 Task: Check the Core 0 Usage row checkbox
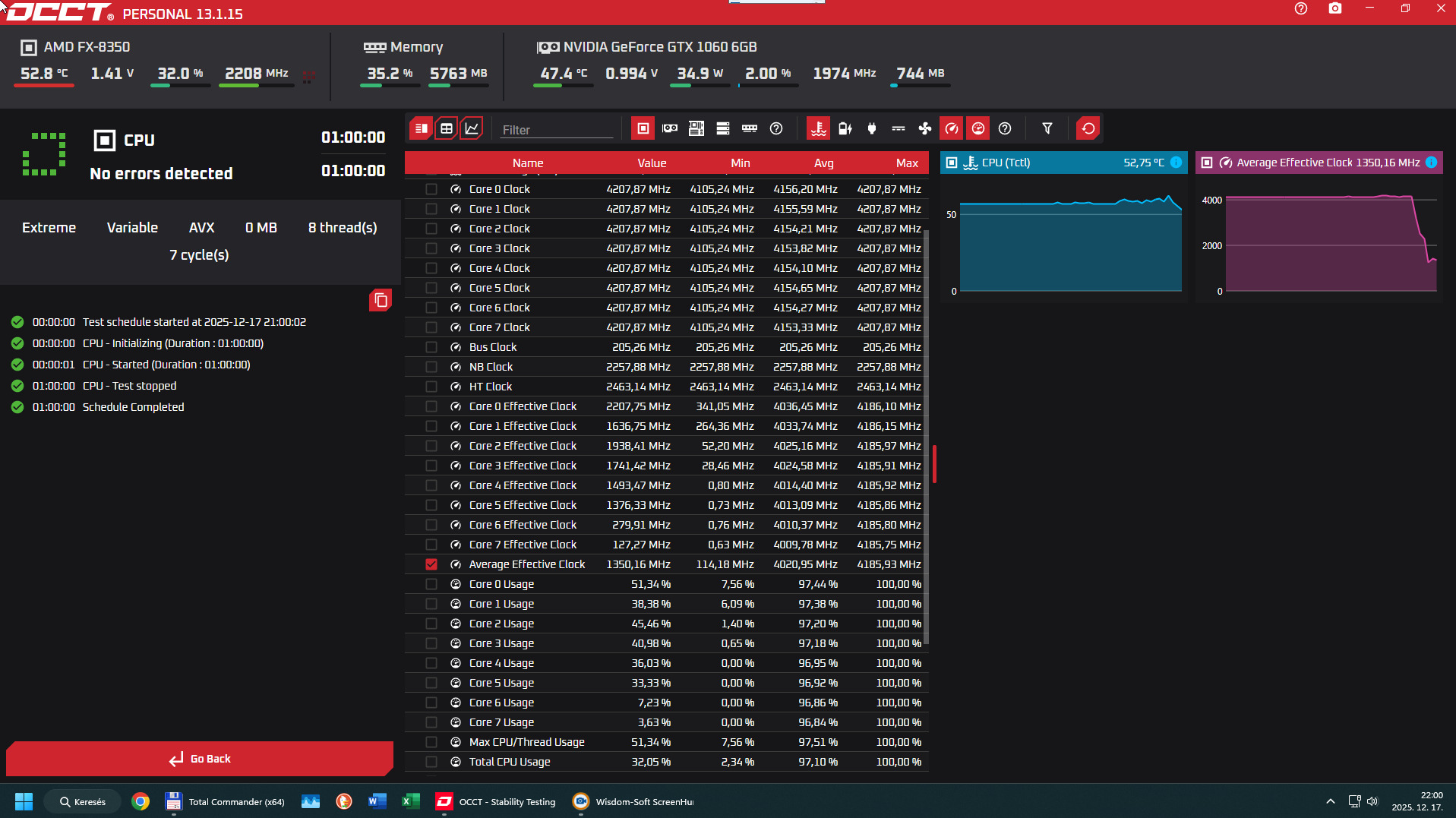(x=431, y=584)
